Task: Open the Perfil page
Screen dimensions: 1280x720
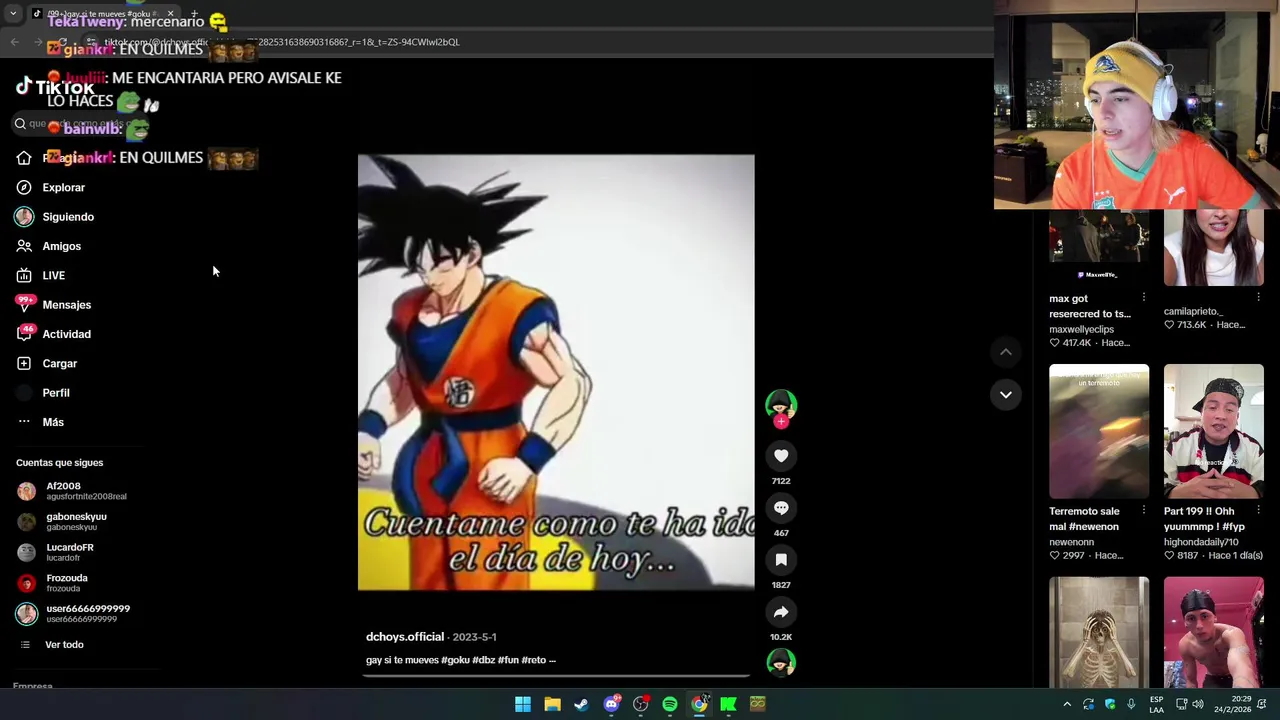Action: 43,393
